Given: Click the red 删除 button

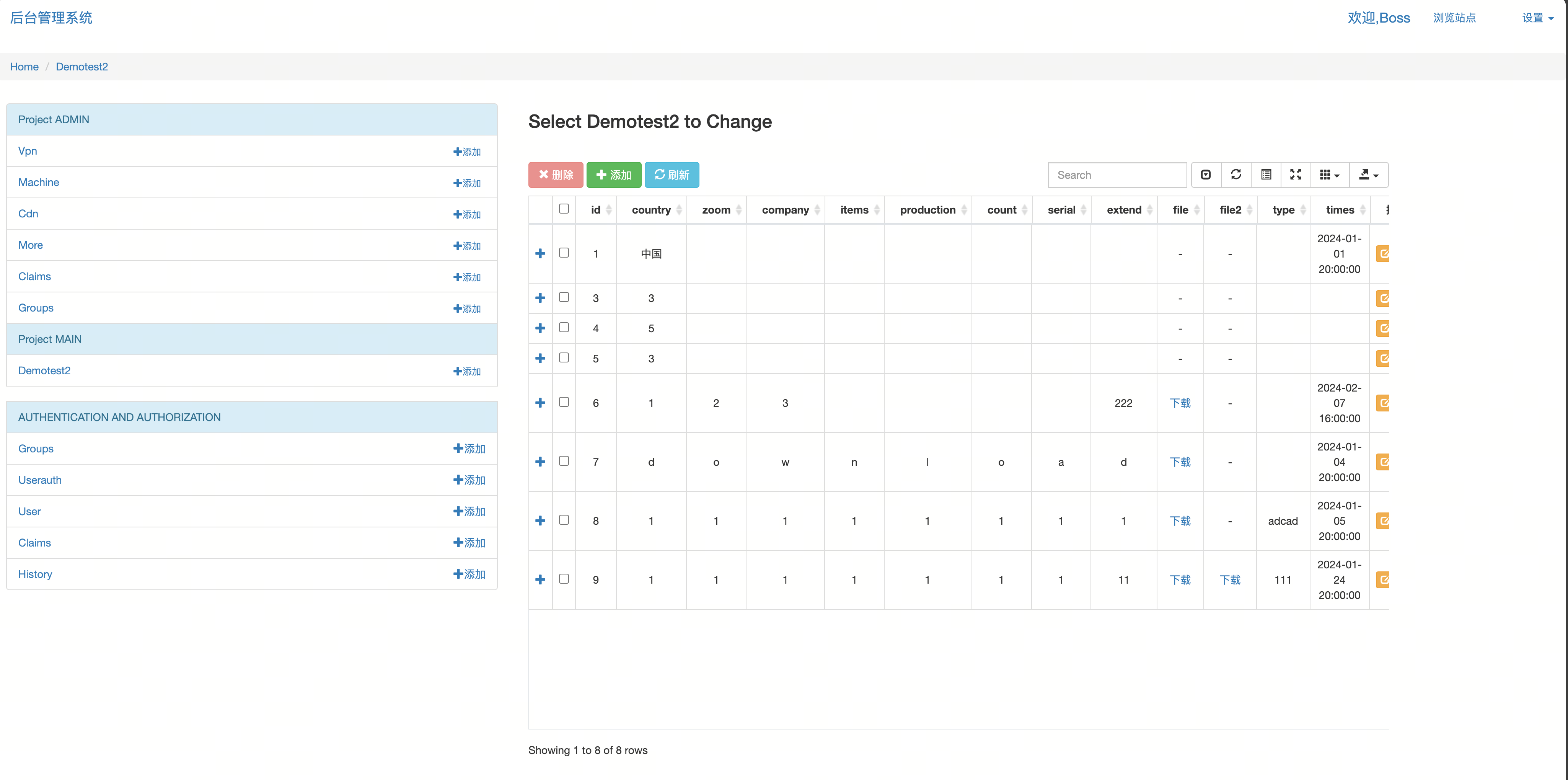Looking at the screenshot, I should click(556, 175).
